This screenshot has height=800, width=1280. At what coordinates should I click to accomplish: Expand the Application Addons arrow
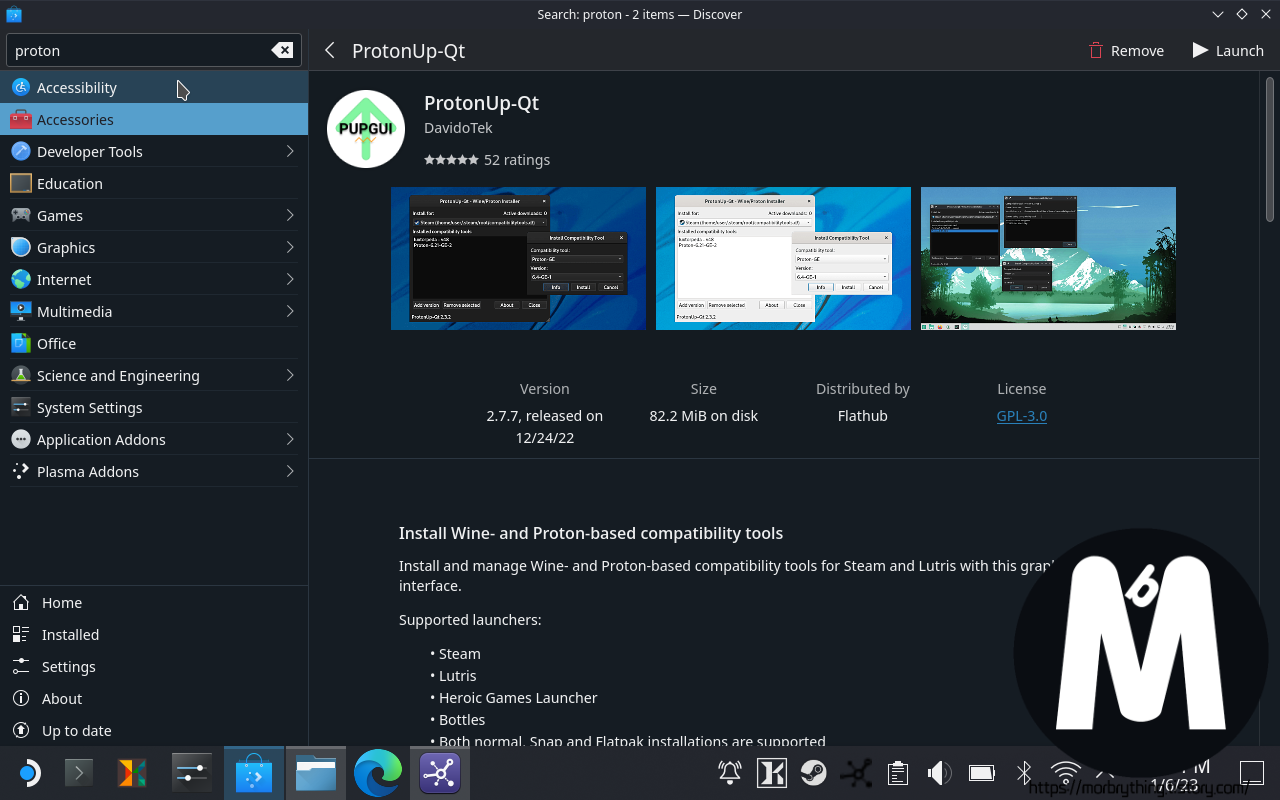coord(290,439)
